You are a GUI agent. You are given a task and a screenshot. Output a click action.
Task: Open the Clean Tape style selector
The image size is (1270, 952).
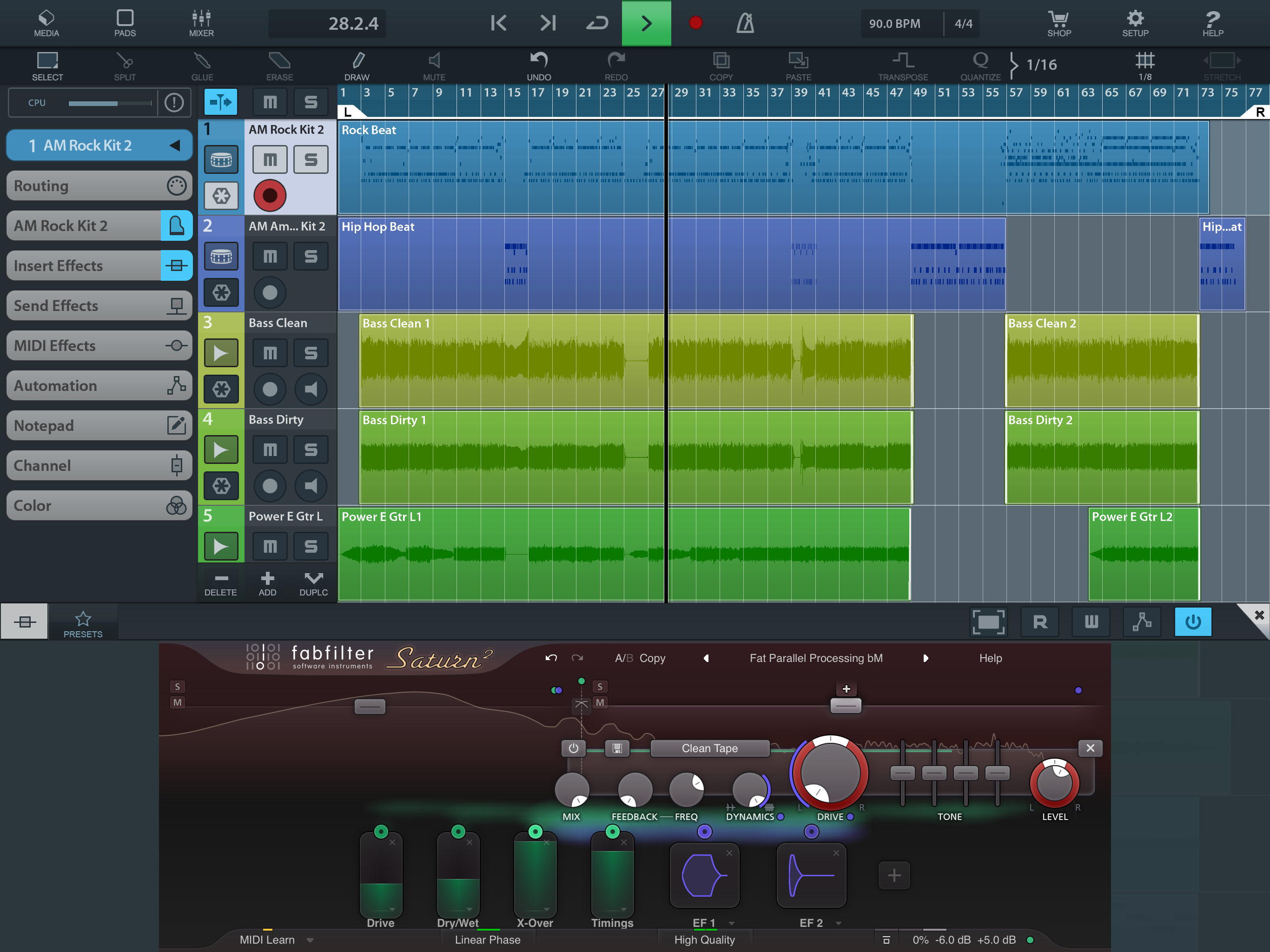(710, 748)
